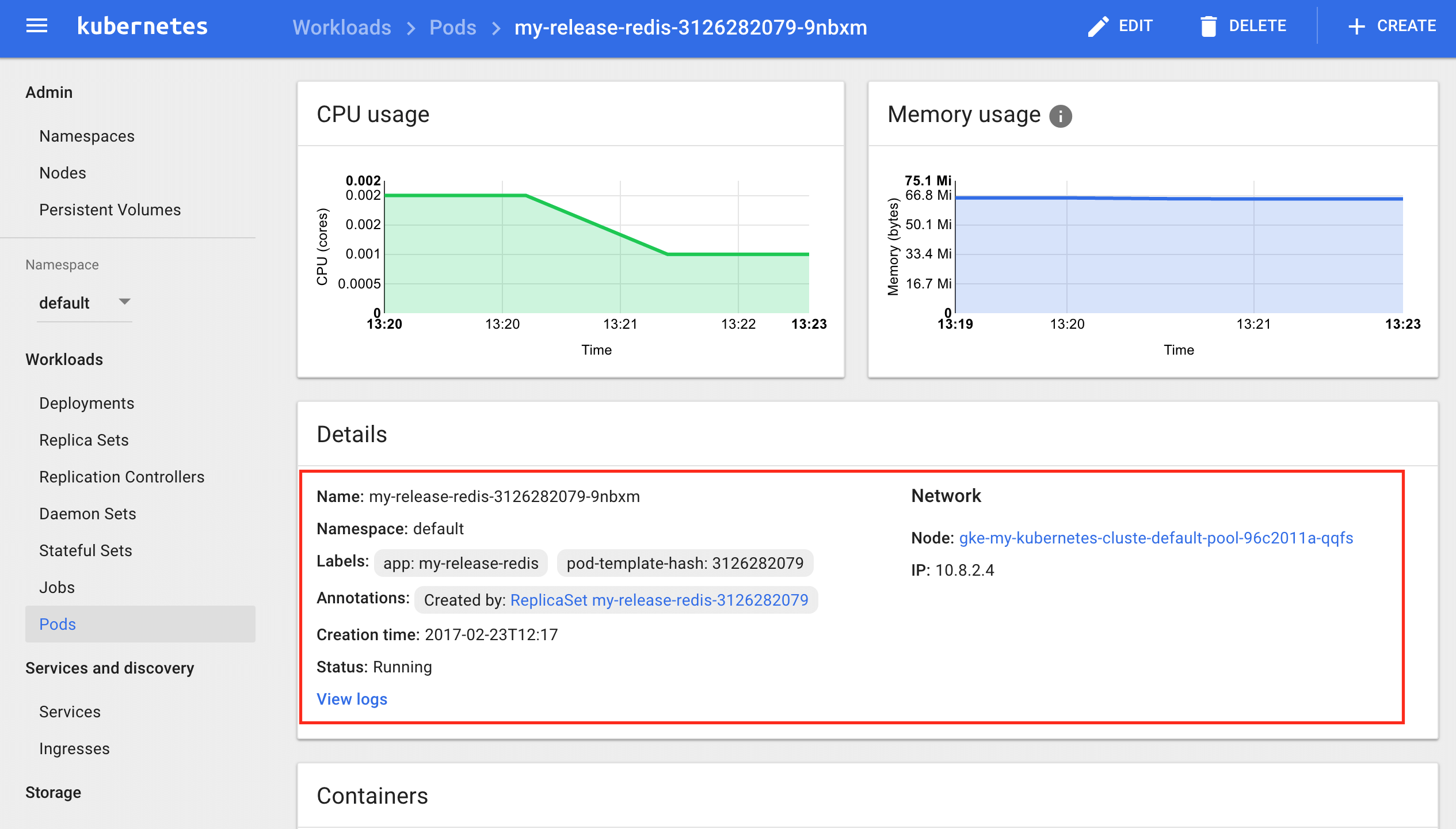Click the View logs link

(352, 699)
